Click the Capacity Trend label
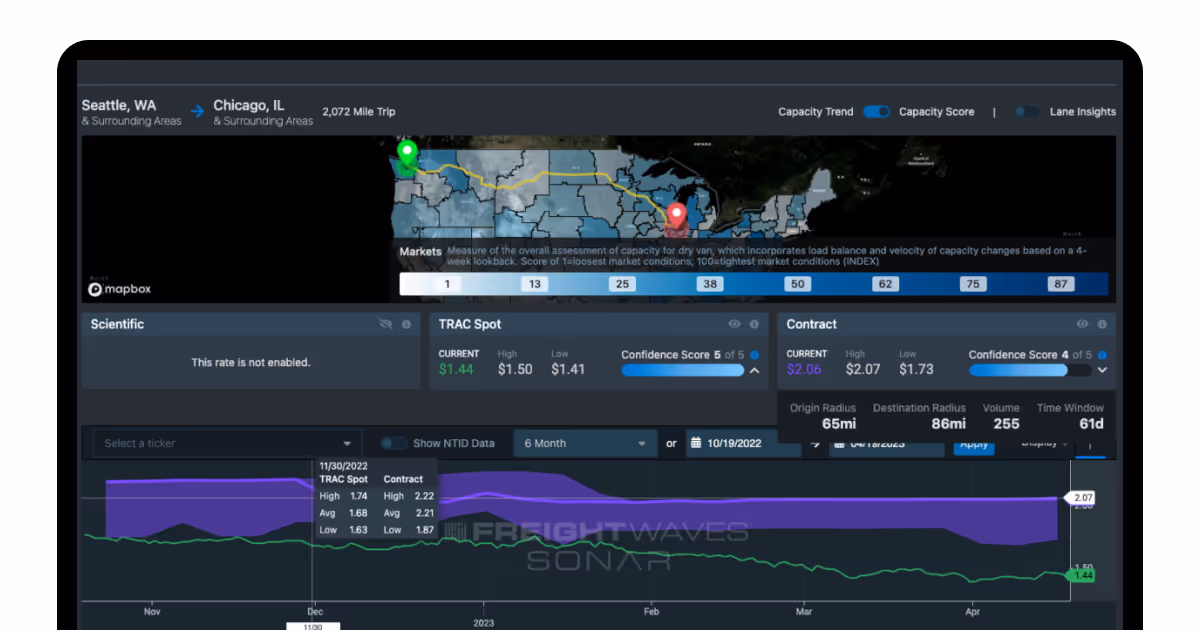 816,112
